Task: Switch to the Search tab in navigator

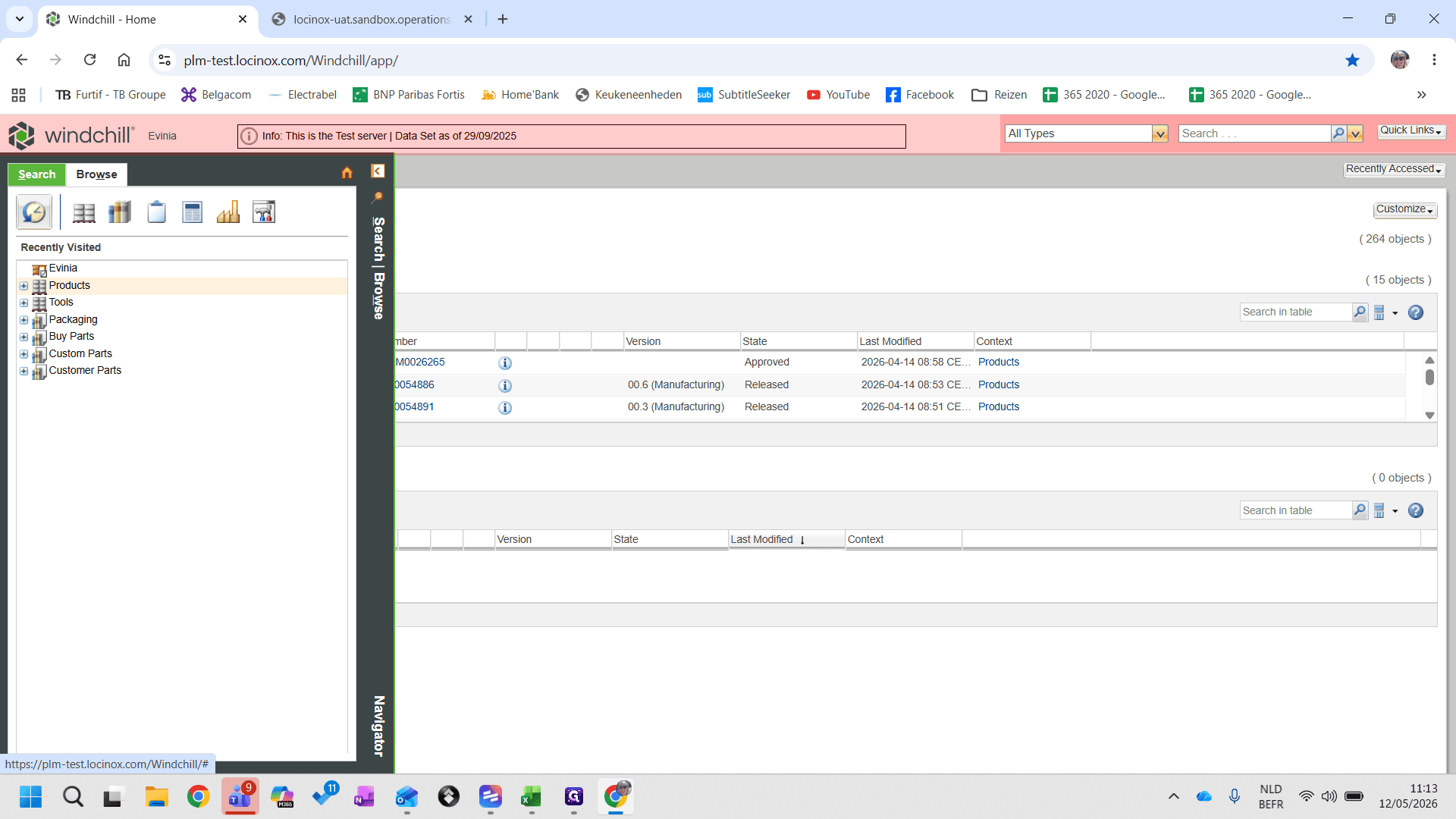Action: tap(37, 174)
